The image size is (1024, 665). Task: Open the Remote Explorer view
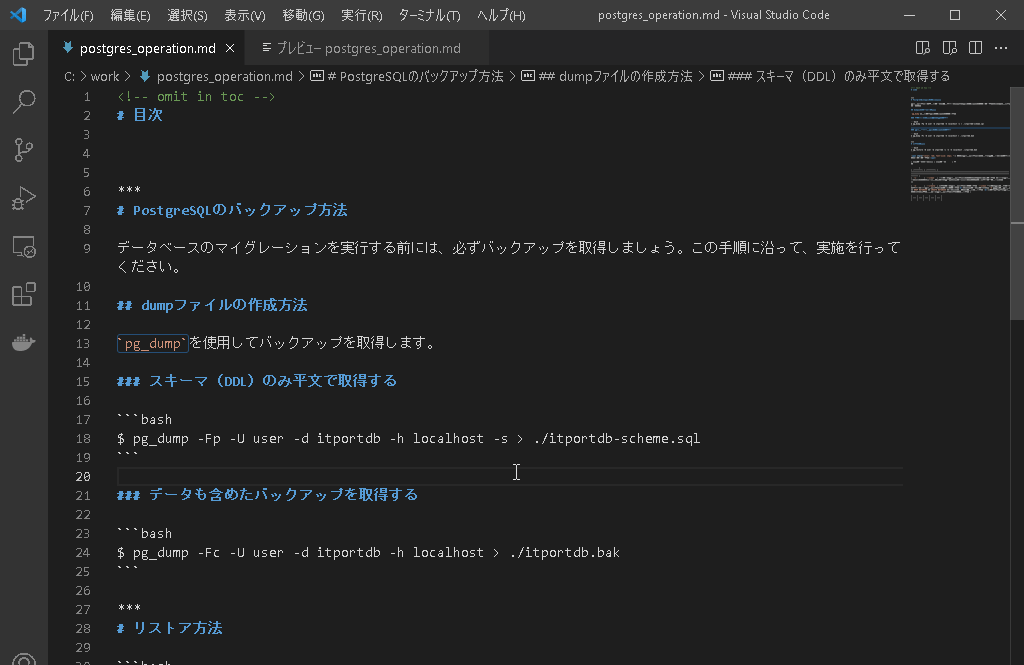click(24, 246)
